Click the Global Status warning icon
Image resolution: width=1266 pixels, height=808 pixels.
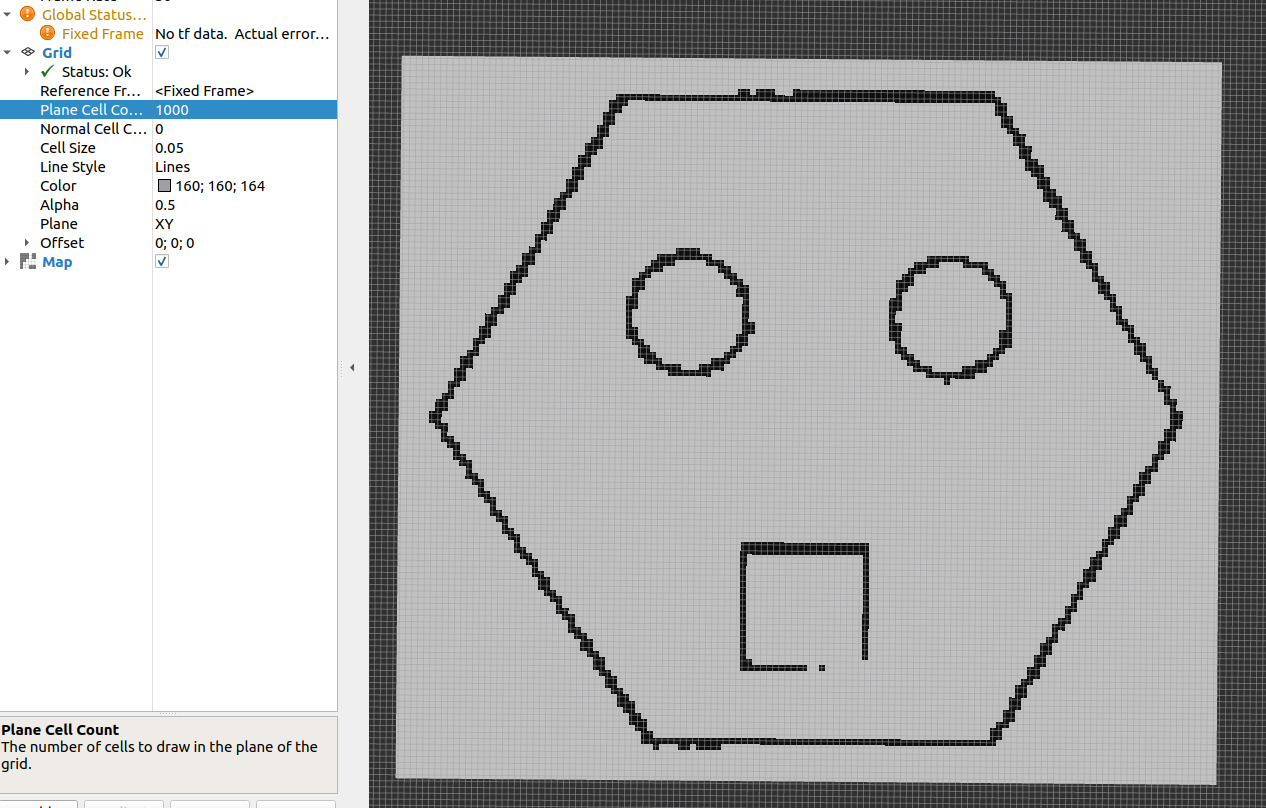coord(27,14)
